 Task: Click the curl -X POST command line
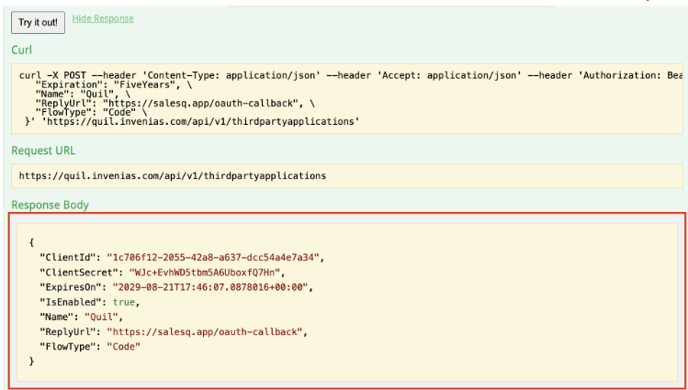[351, 75]
